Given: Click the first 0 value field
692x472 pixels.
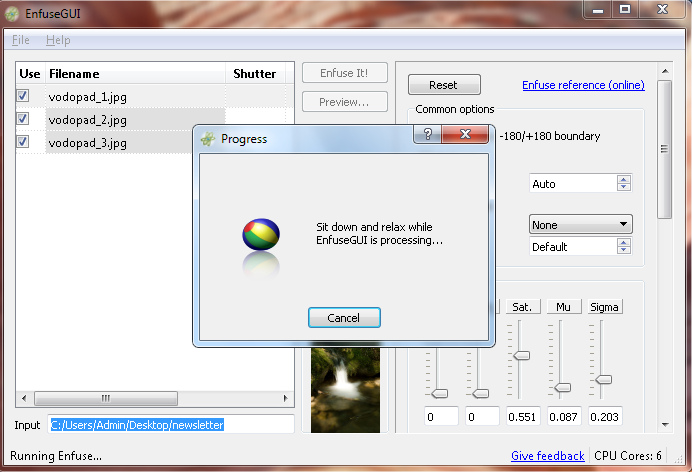Looking at the screenshot, I should (441, 416).
